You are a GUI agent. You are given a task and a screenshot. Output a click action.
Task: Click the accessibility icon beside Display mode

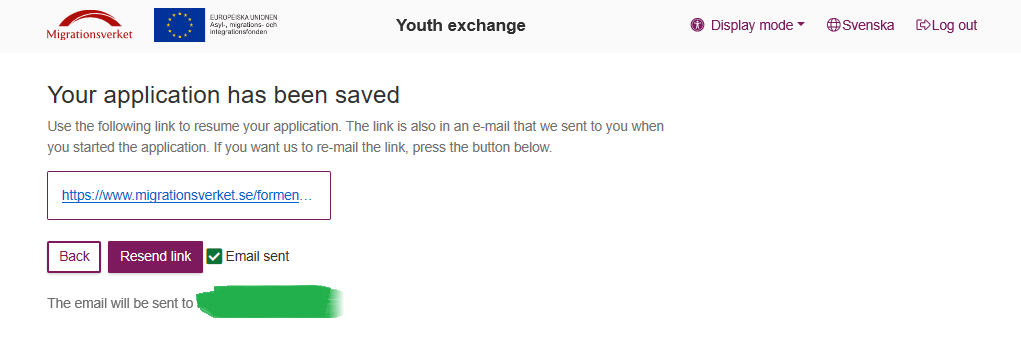697,25
